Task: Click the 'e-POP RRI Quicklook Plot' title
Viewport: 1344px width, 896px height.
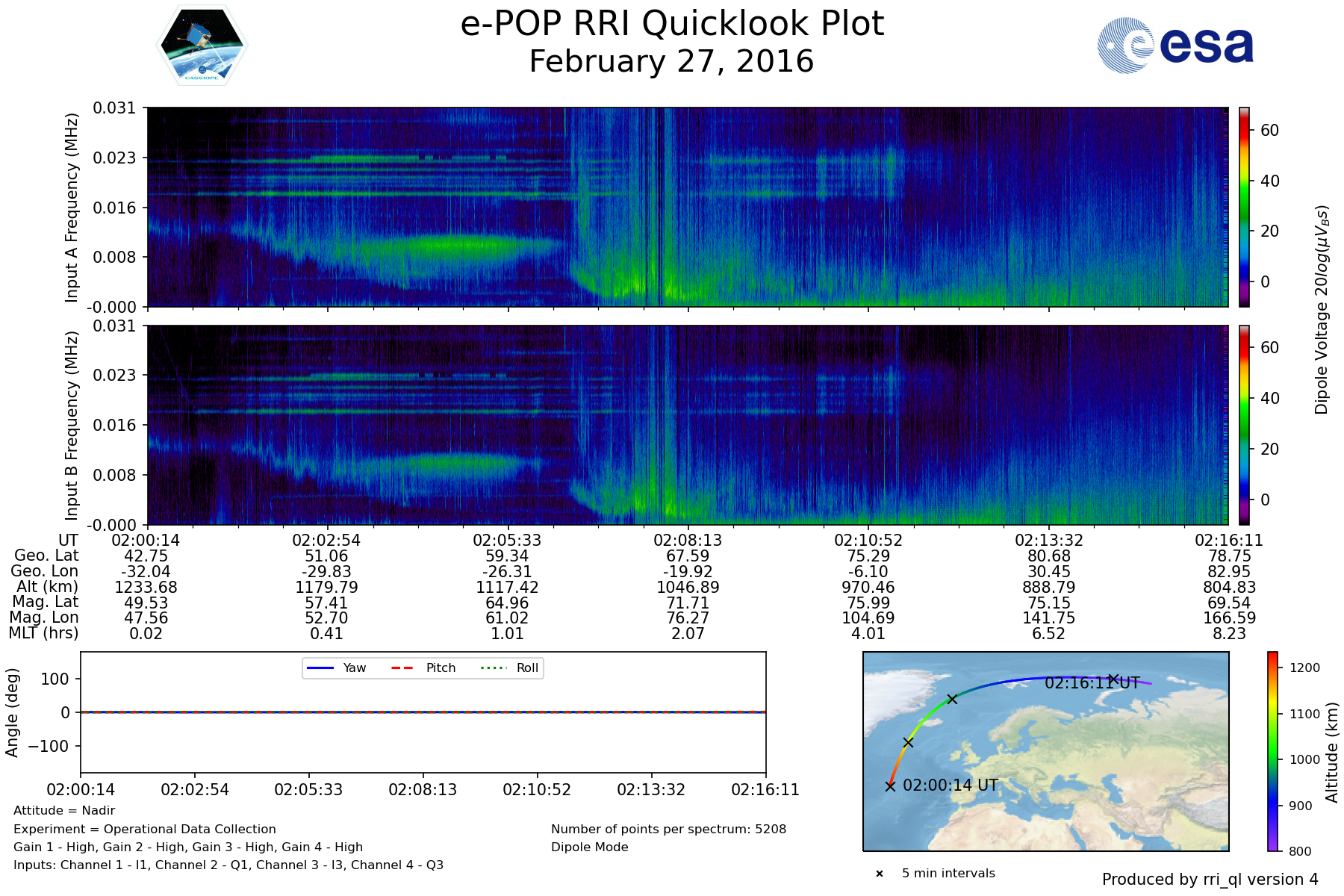Action: [x=672, y=24]
